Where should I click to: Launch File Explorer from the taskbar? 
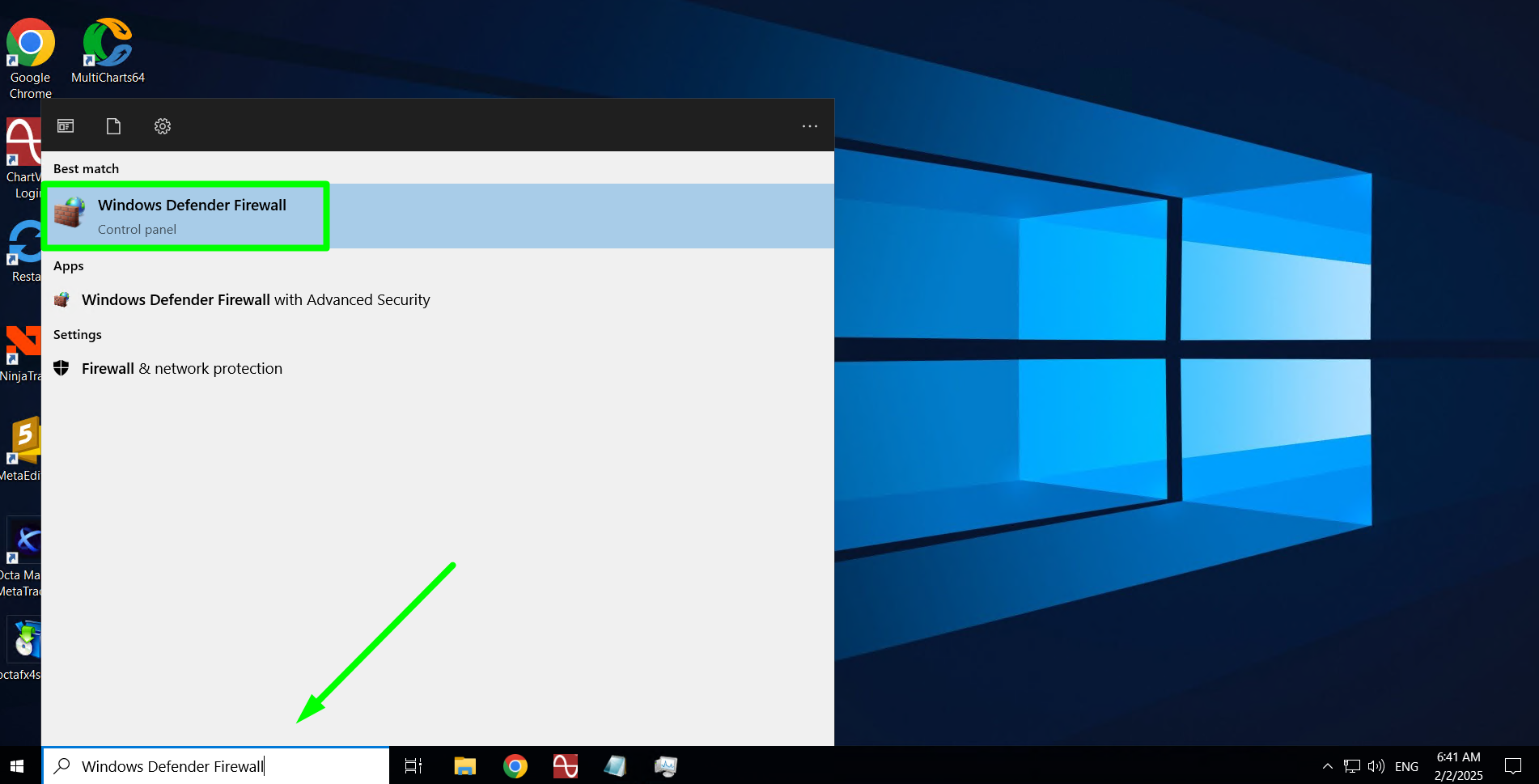tap(464, 765)
